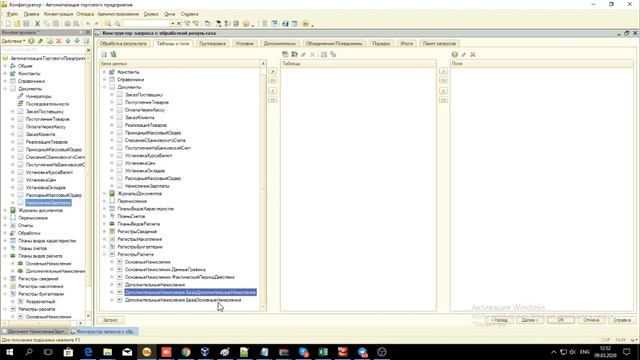Click the Отмена button
The image size is (640, 360).
[x=591, y=320]
